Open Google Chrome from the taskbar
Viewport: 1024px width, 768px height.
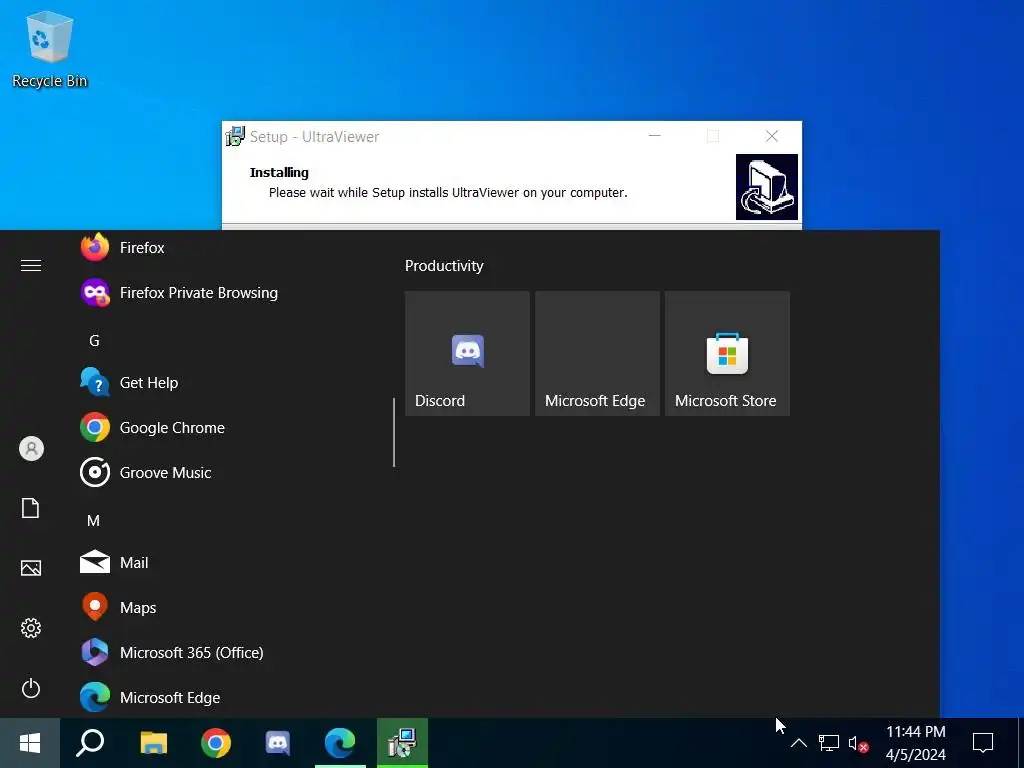pyautogui.click(x=216, y=743)
